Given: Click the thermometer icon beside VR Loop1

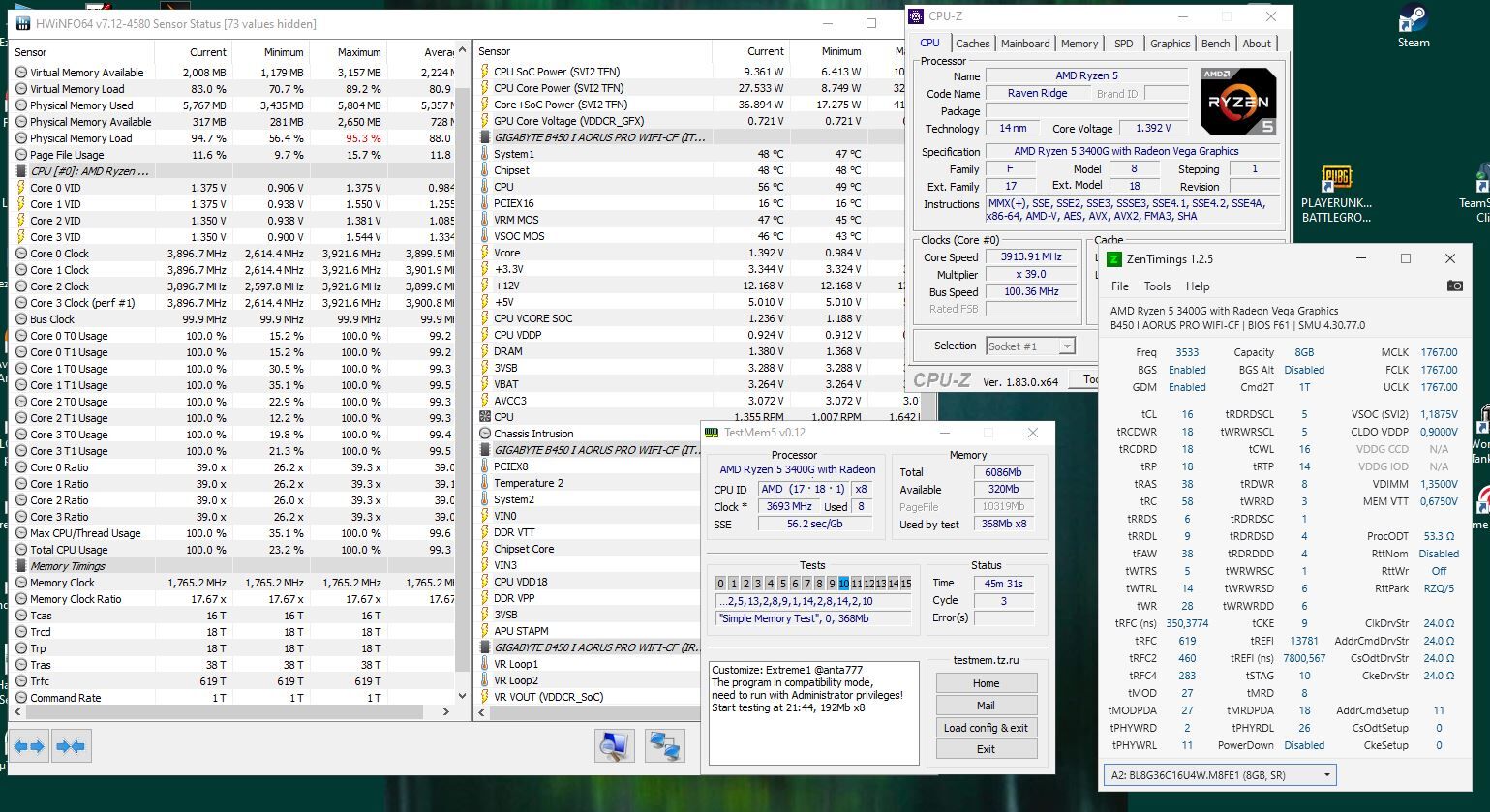Looking at the screenshot, I should (485, 664).
